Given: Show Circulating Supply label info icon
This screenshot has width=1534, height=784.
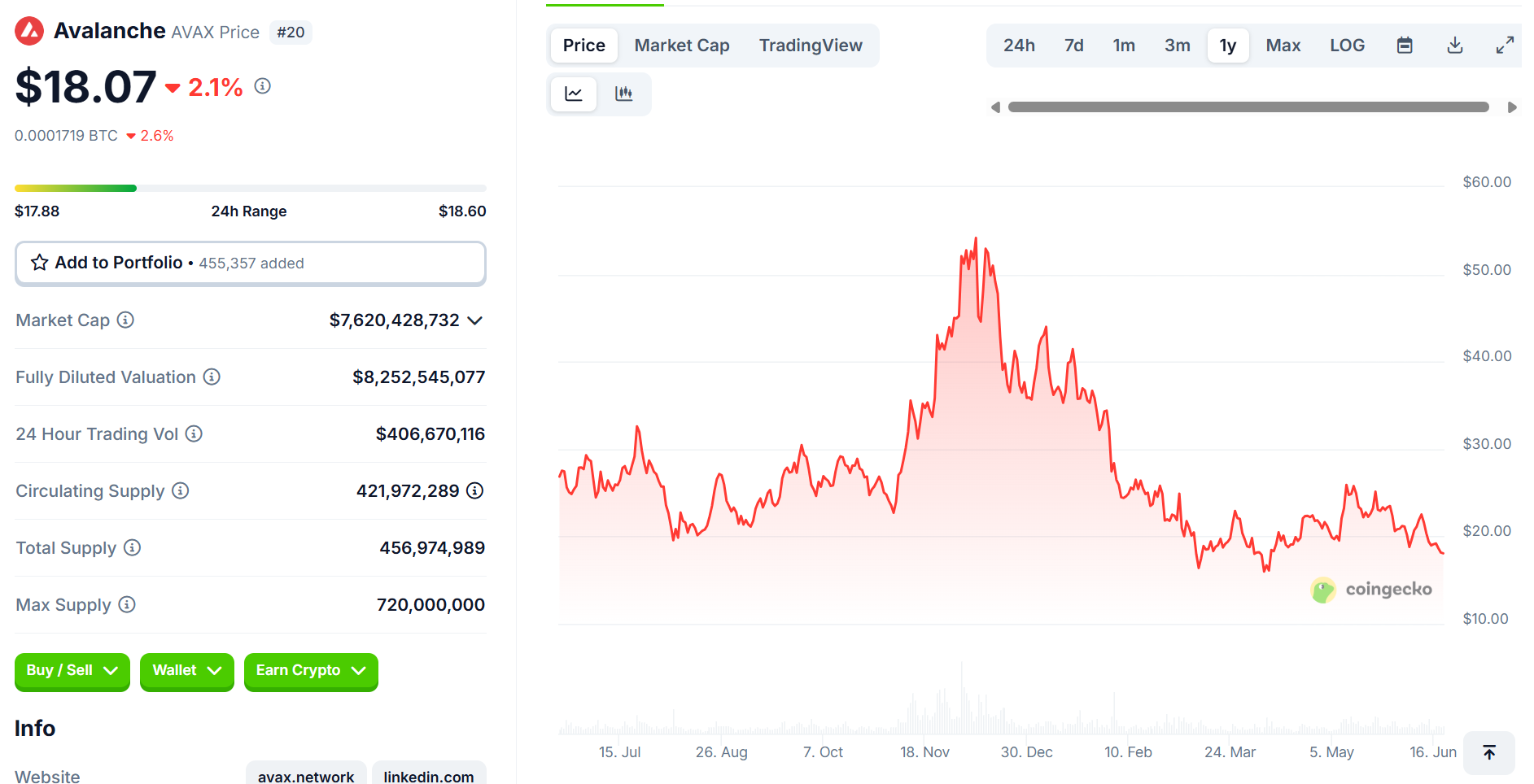Looking at the screenshot, I should pos(181,490).
